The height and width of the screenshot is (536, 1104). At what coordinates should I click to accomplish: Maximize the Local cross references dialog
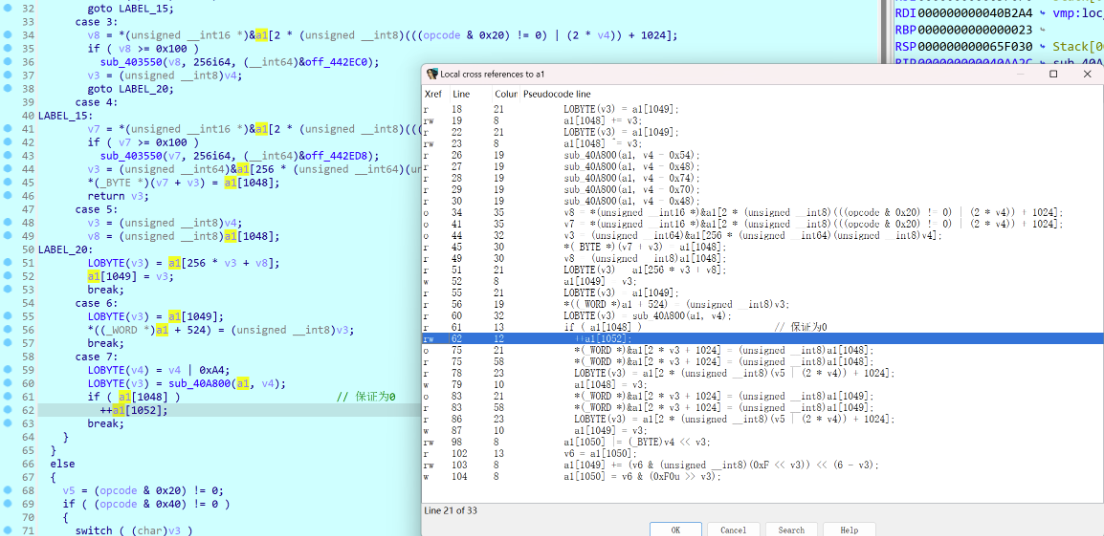click(x=1053, y=75)
